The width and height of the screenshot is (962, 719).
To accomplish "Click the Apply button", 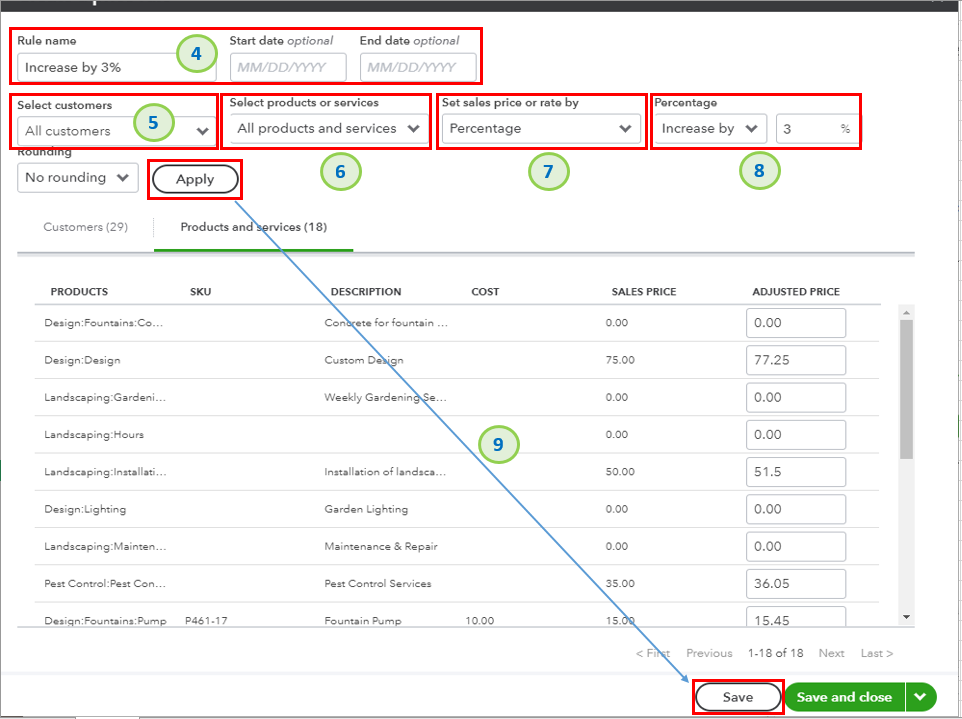I will coord(195,179).
